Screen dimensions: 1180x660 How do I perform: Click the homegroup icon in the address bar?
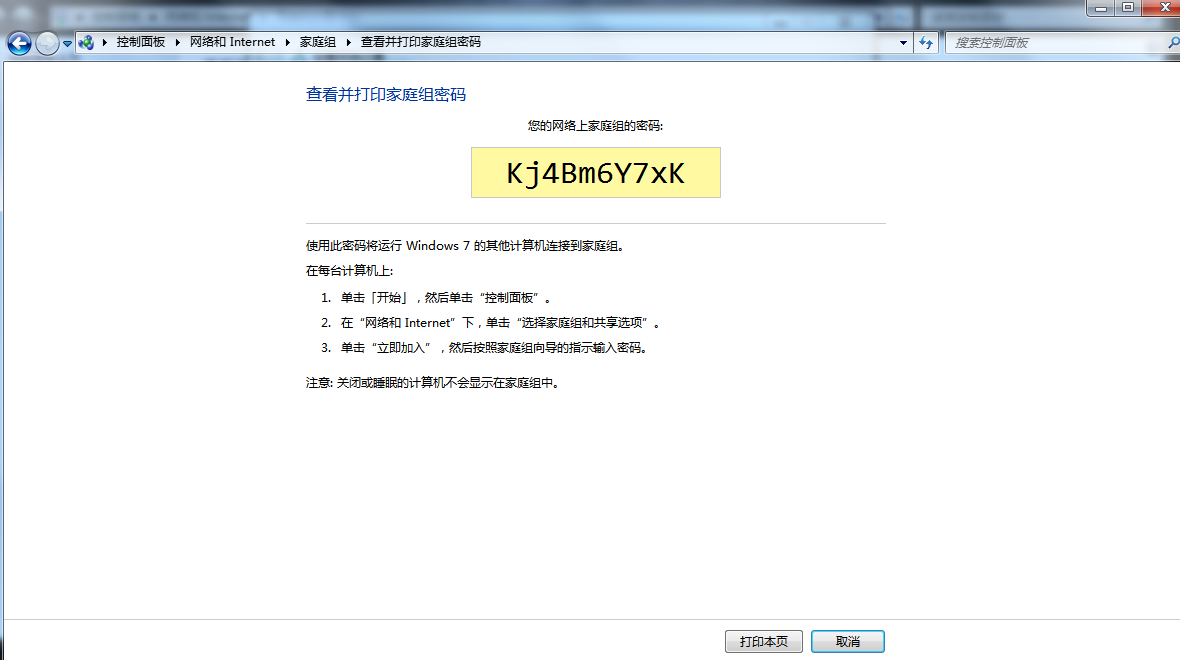tap(88, 43)
